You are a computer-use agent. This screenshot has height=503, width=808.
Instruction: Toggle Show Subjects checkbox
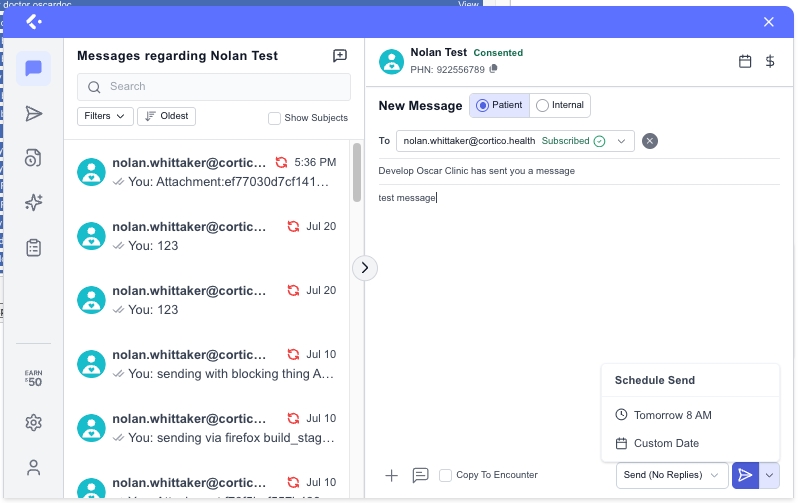click(x=274, y=118)
